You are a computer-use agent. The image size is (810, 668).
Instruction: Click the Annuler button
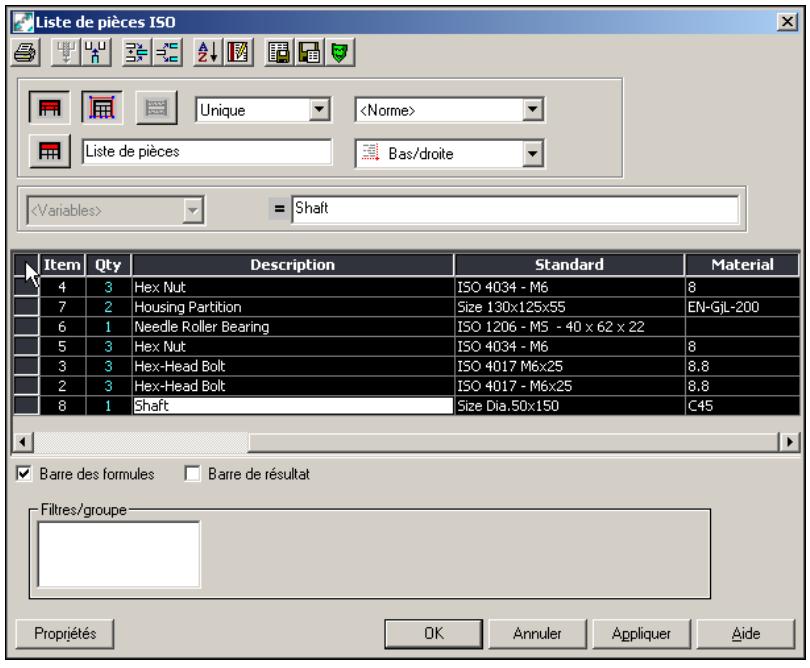[x=537, y=633]
